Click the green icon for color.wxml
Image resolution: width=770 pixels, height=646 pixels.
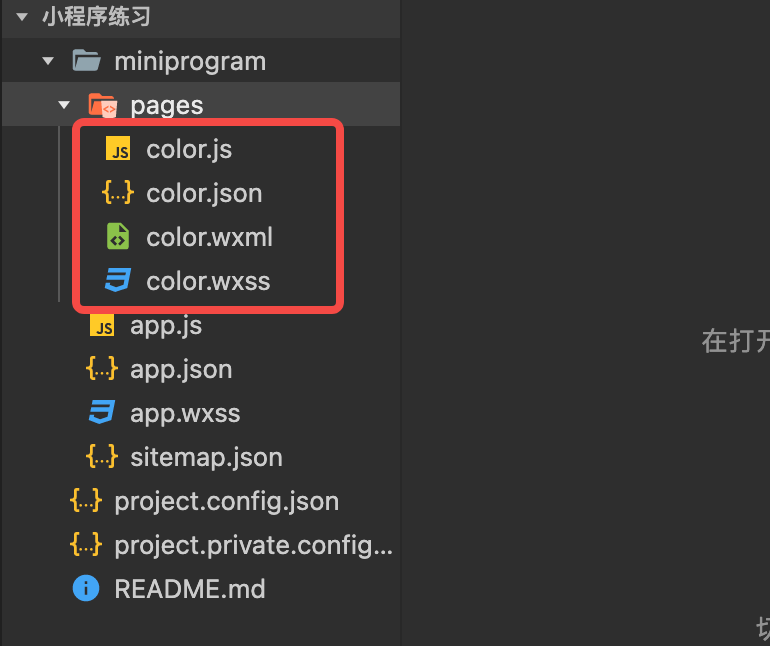118,236
